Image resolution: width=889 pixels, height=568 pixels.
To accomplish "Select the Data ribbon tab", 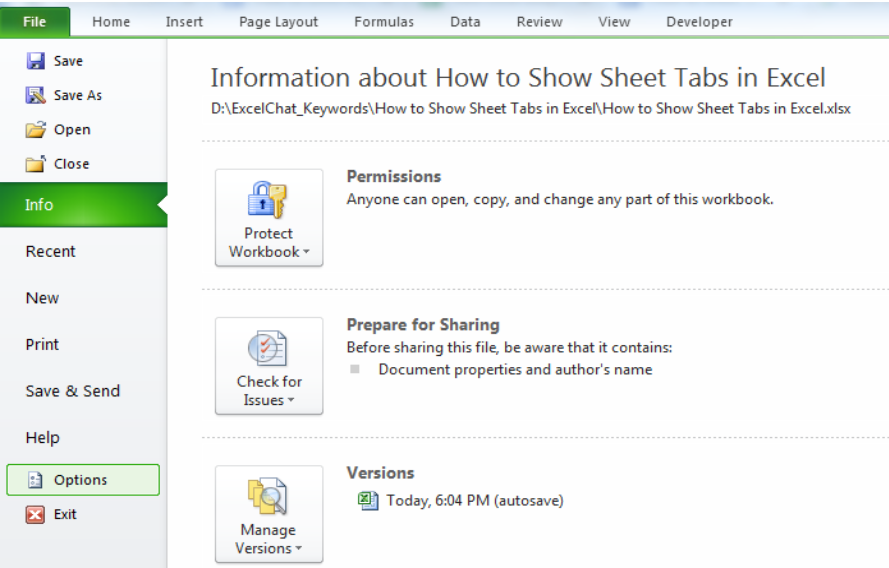I will coord(465,22).
